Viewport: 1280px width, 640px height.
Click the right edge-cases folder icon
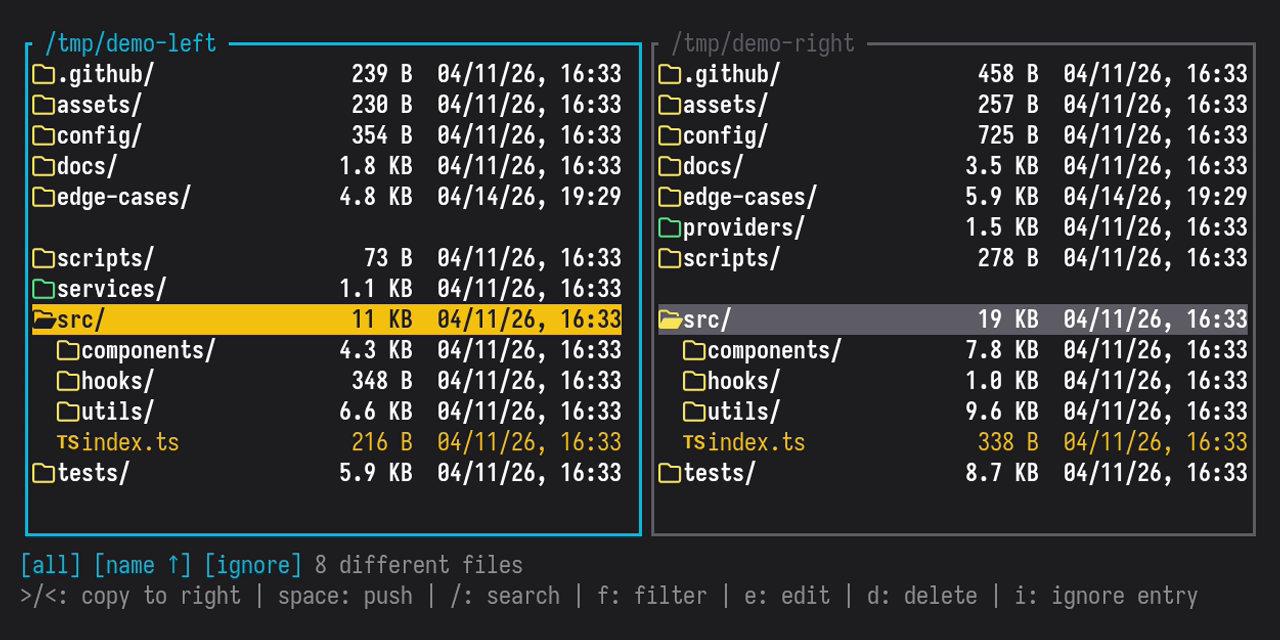[x=669, y=197]
